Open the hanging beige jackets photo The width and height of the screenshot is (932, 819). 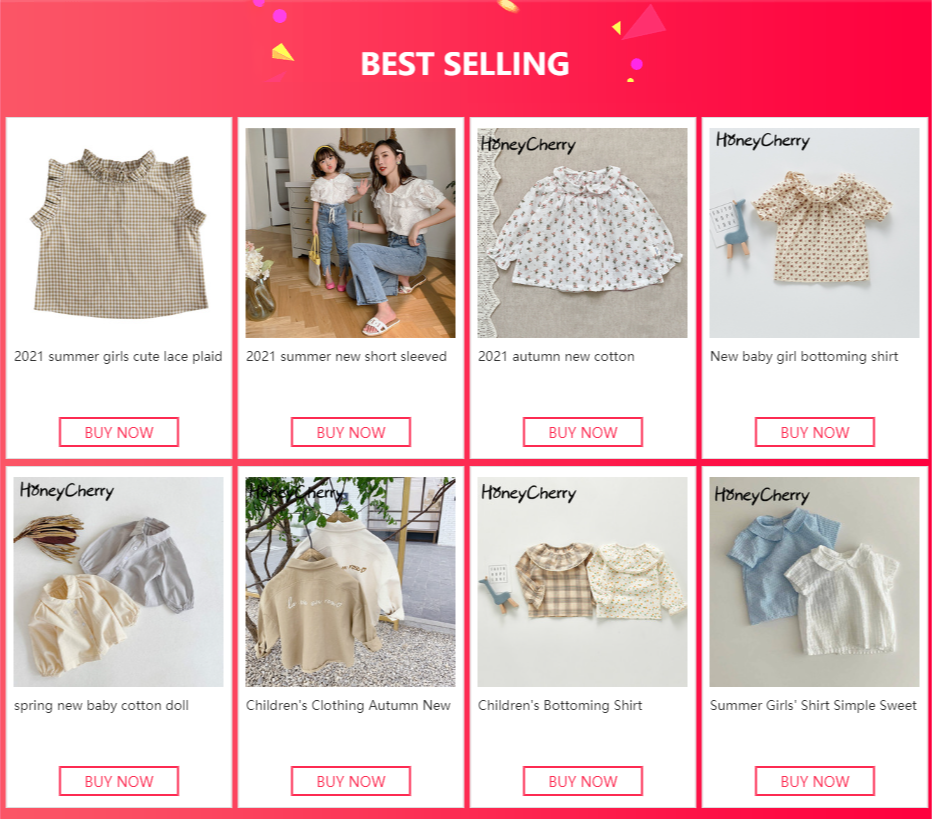[x=351, y=582]
